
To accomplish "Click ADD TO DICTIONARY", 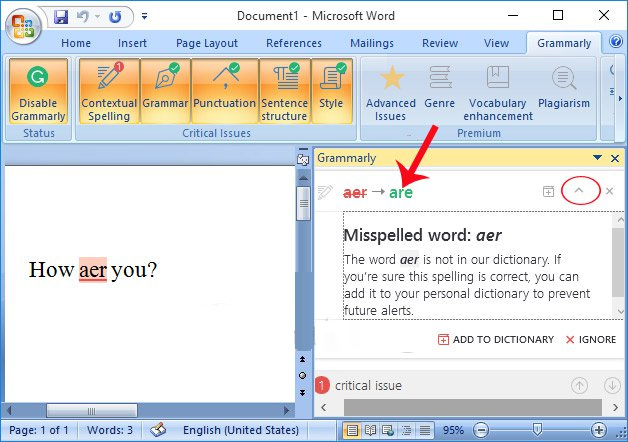I will pos(496,340).
